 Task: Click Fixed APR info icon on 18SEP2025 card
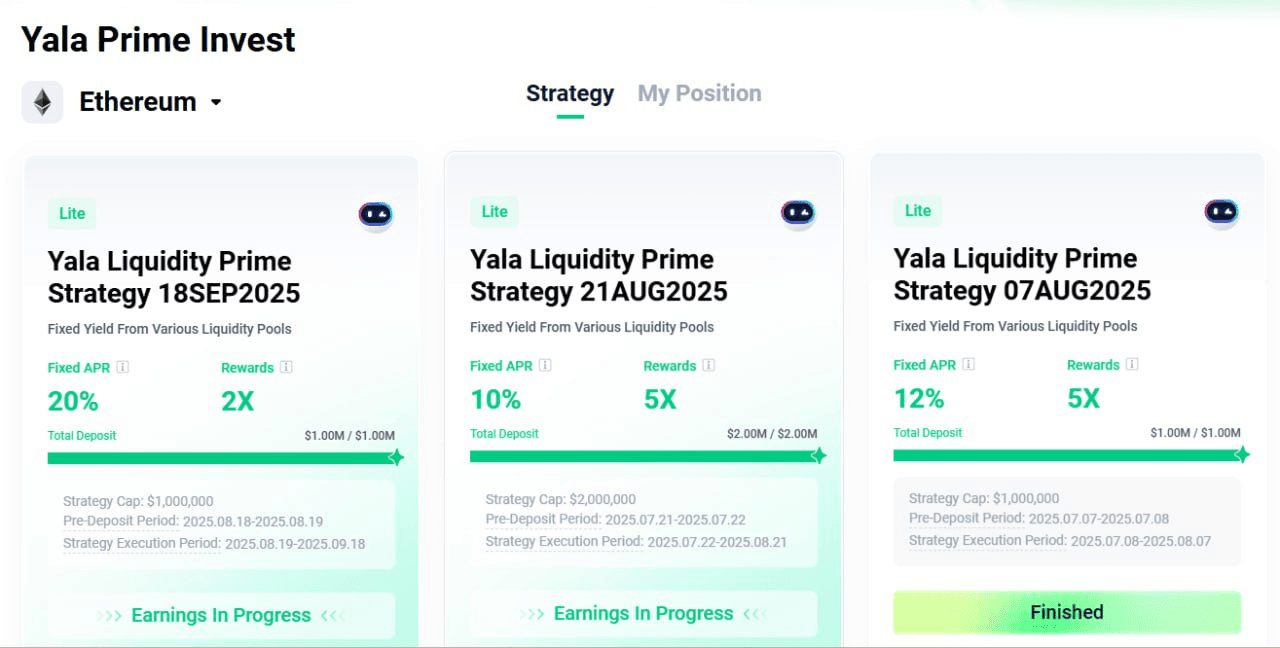pos(123,367)
